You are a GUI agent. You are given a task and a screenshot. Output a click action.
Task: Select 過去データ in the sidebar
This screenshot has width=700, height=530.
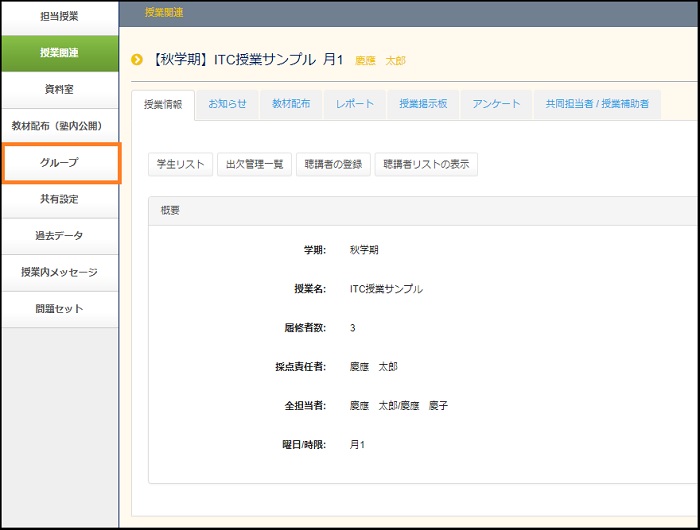(x=59, y=236)
